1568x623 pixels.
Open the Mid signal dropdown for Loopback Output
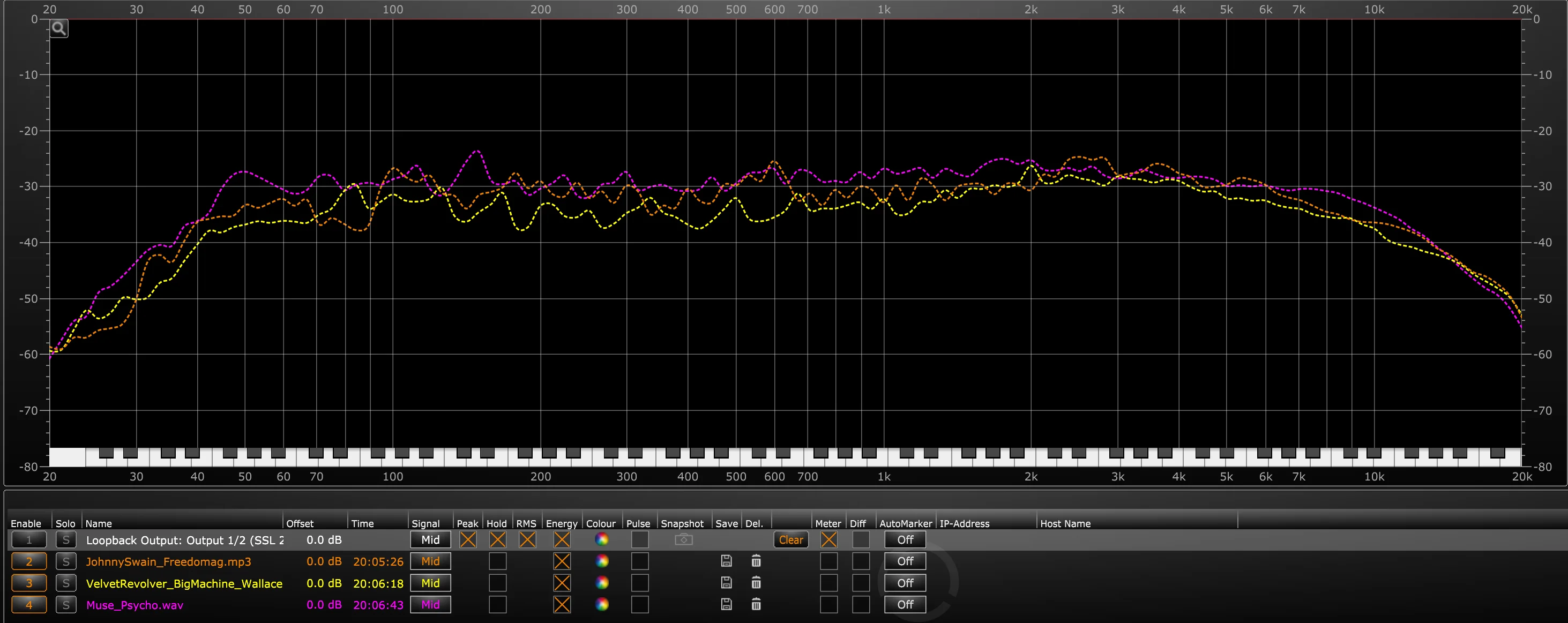click(430, 539)
